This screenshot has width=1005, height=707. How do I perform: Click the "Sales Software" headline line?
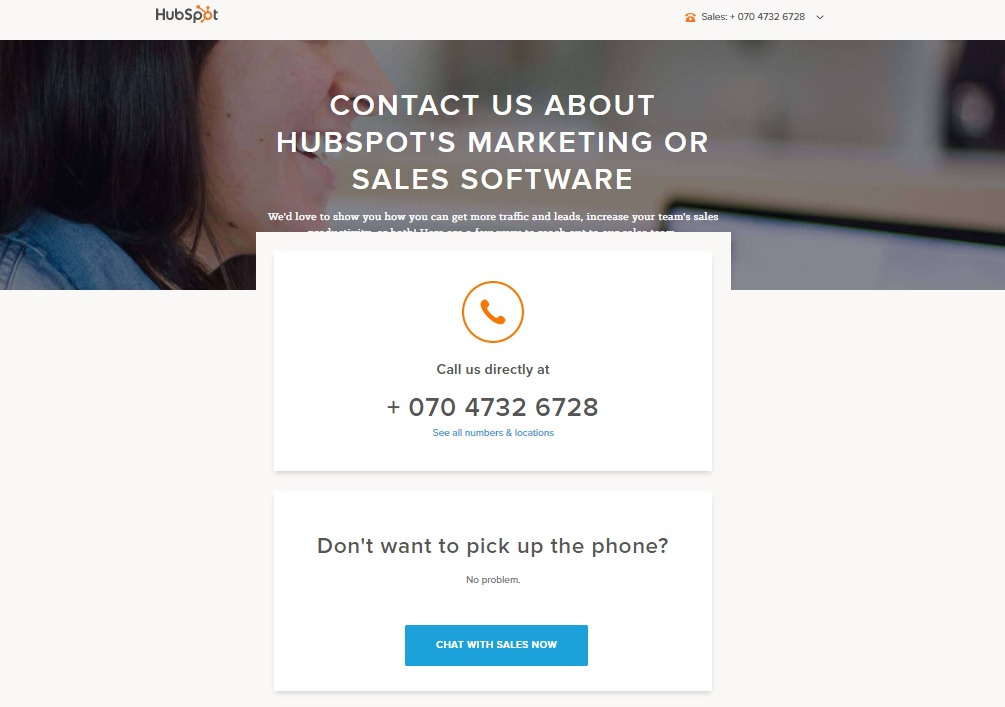pos(492,179)
